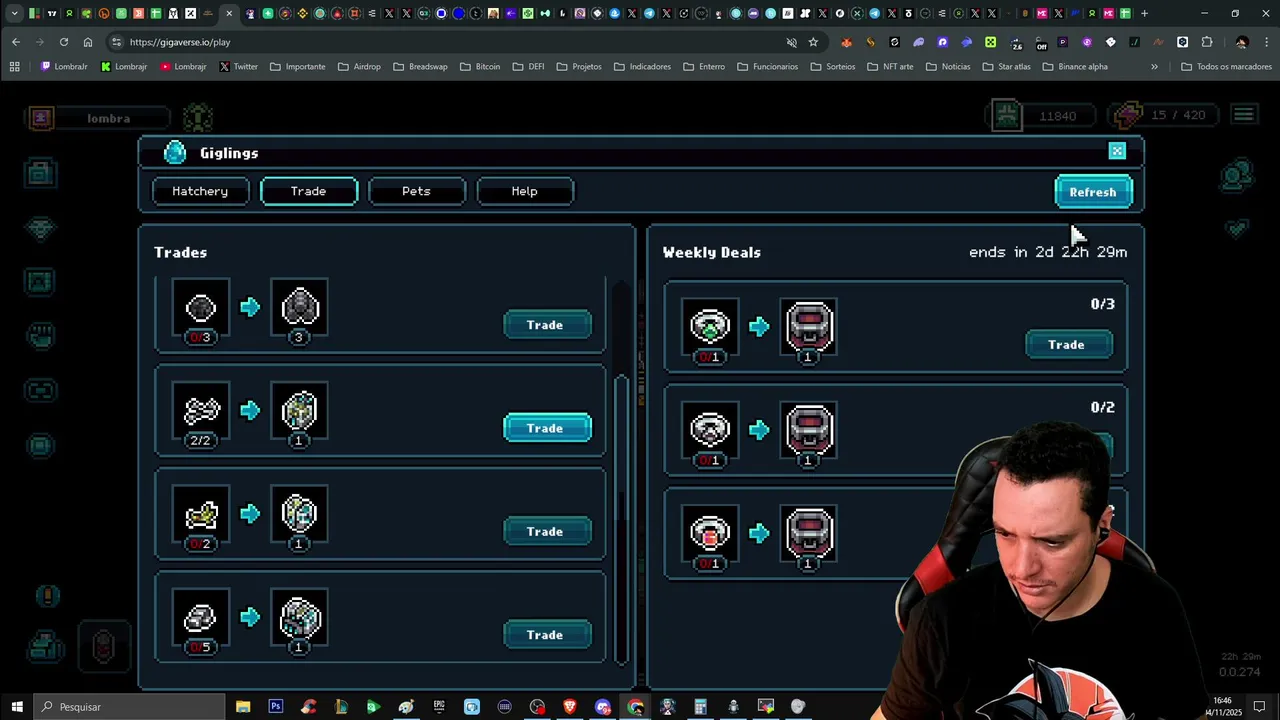Viewport: 1280px width, 720px height.
Task: Open the Breadswap bookmarks folder
Action: 420,67
